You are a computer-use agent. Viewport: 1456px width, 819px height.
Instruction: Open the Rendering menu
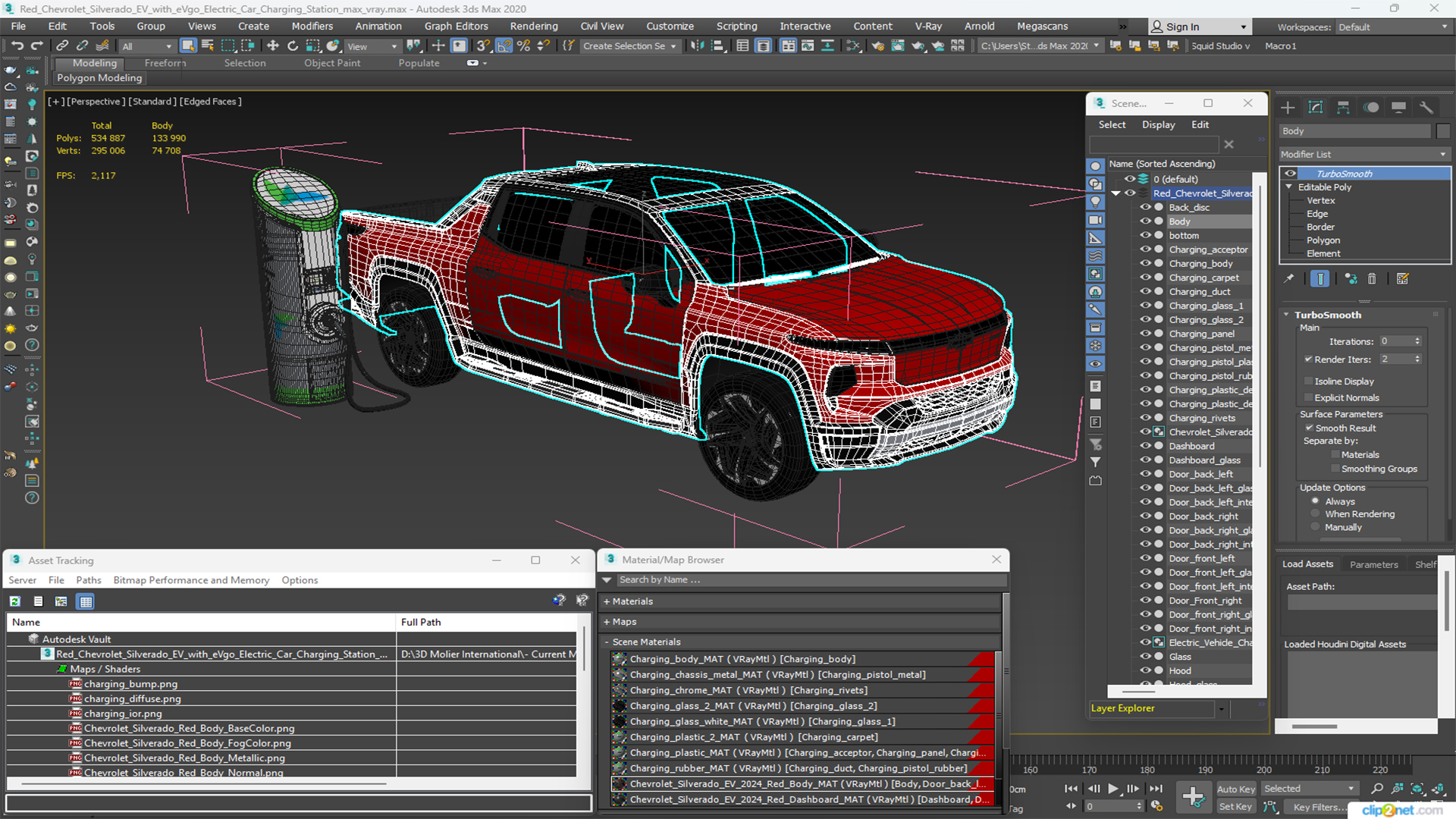coord(534,26)
